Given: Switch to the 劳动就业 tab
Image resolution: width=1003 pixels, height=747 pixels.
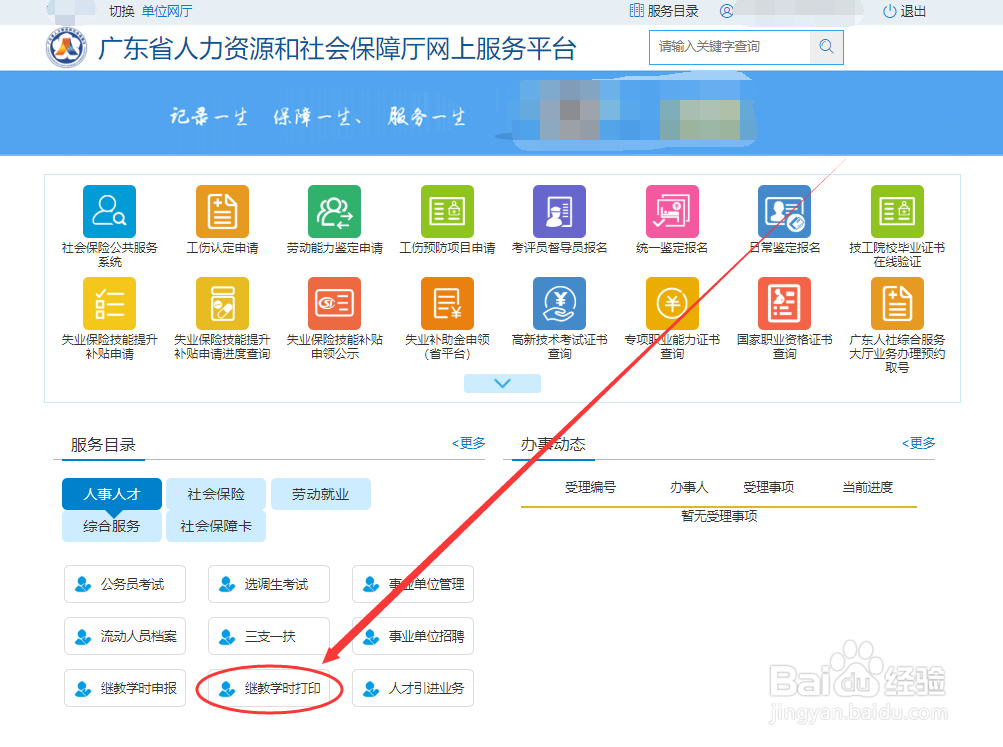Looking at the screenshot, I should pyautogui.click(x=320, y=493).
